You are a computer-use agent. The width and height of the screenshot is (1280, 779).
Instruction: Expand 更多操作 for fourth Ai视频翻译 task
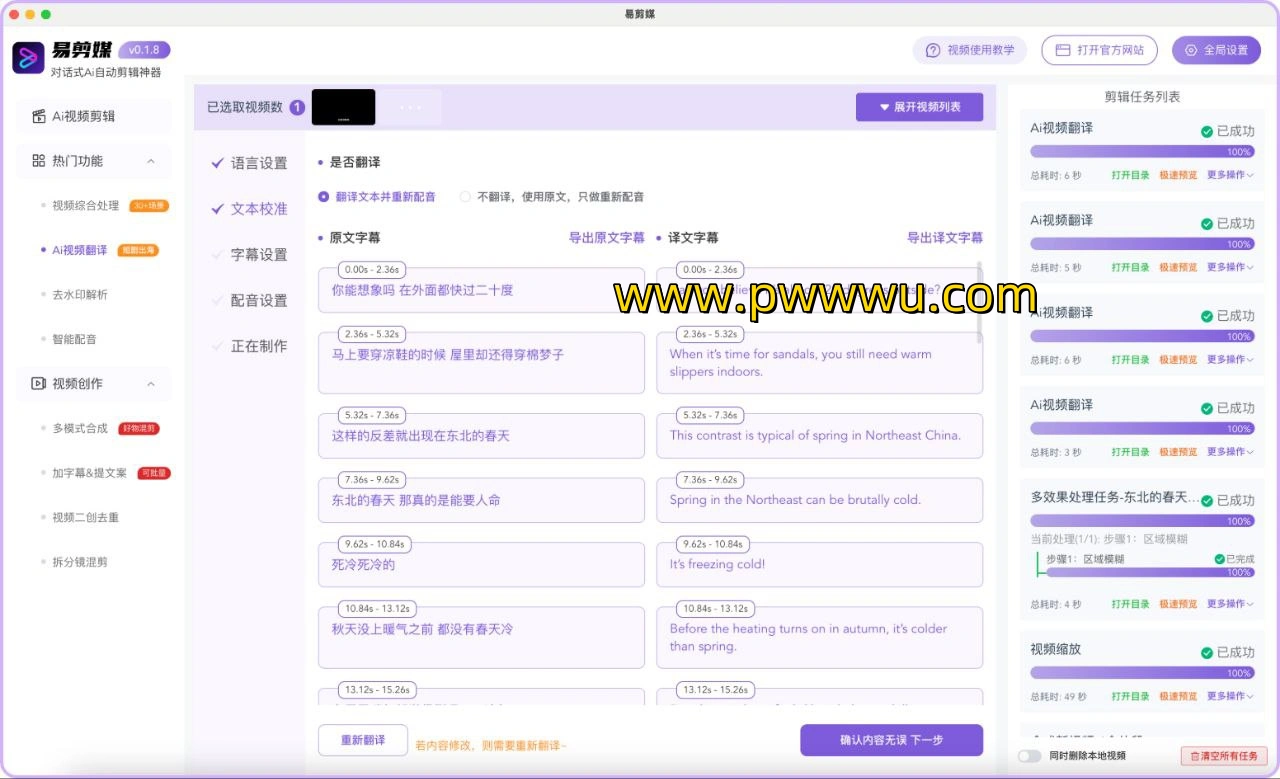(1230, 452)
